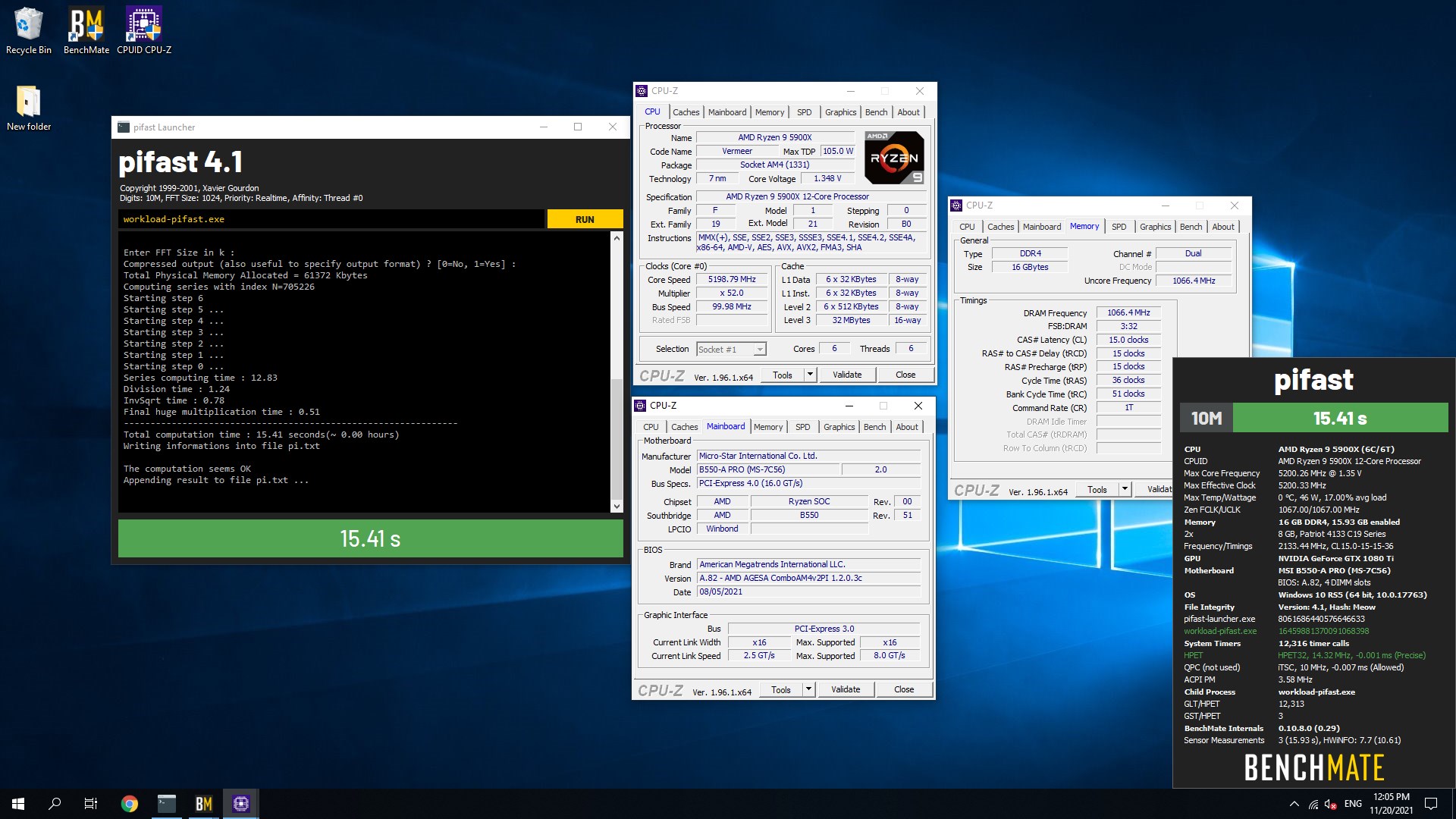Click Close button in Mainboard CPU-Z window
The height and width of the screenshot is (819, 1456).
click(904, 689)
